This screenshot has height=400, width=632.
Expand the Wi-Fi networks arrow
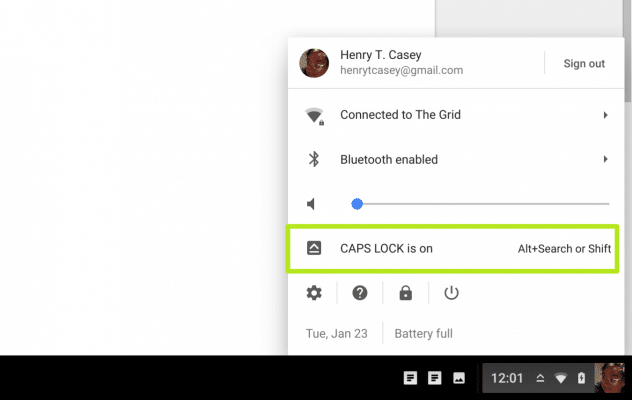605,115
